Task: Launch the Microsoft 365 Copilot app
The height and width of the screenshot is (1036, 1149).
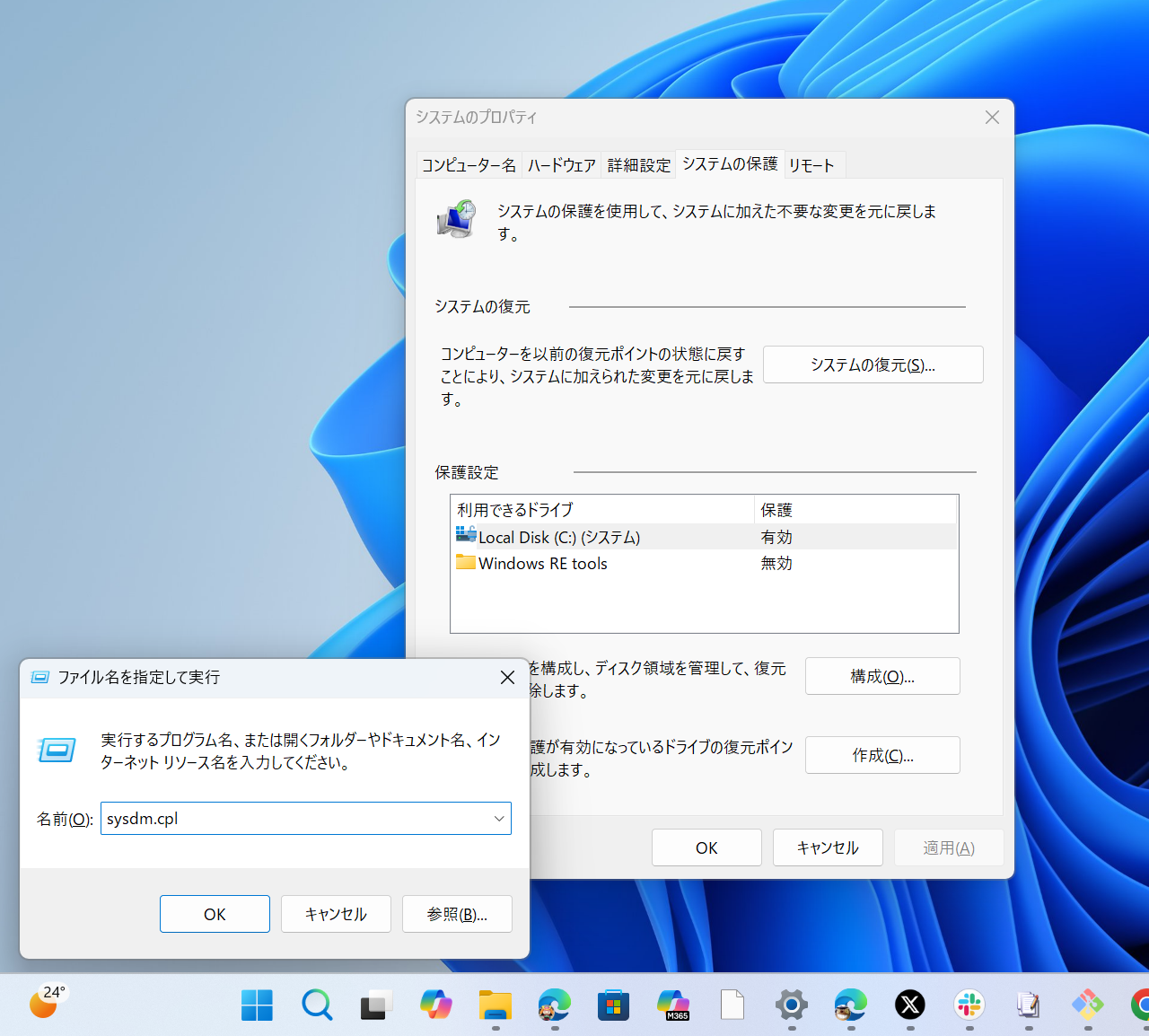Action: pos(672,1005)
